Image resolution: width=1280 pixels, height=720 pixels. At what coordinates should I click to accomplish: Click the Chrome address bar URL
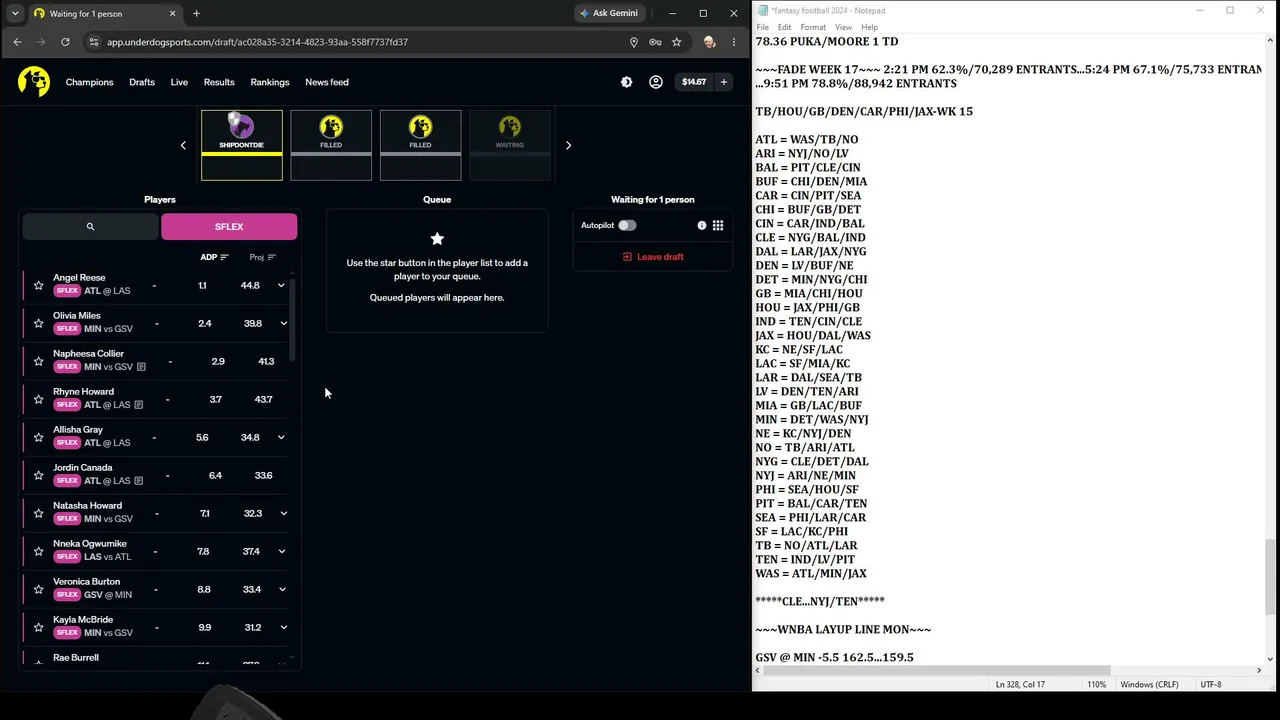[257, 42]
